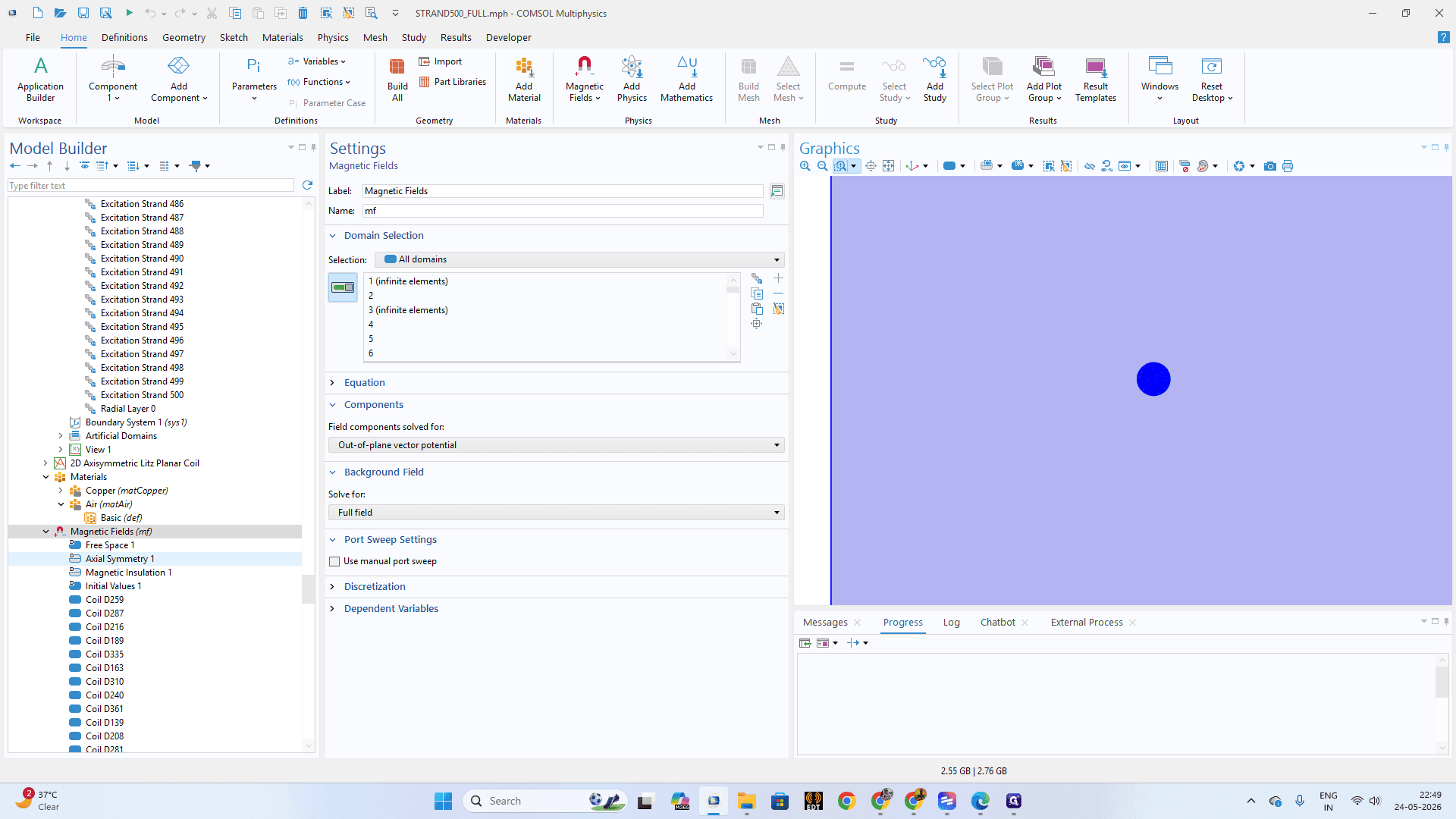Open the Variables menu button
1456x819 pixels.
tap(317, 61)
